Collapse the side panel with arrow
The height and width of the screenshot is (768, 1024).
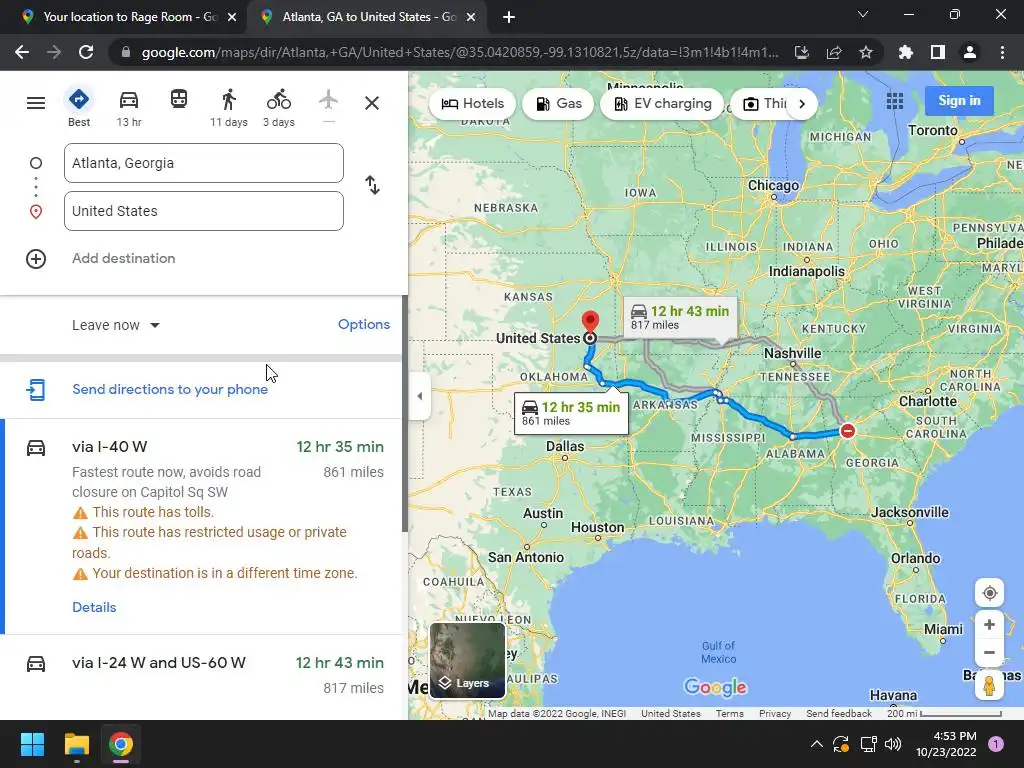pyautogui.click(x=419, y=396)
